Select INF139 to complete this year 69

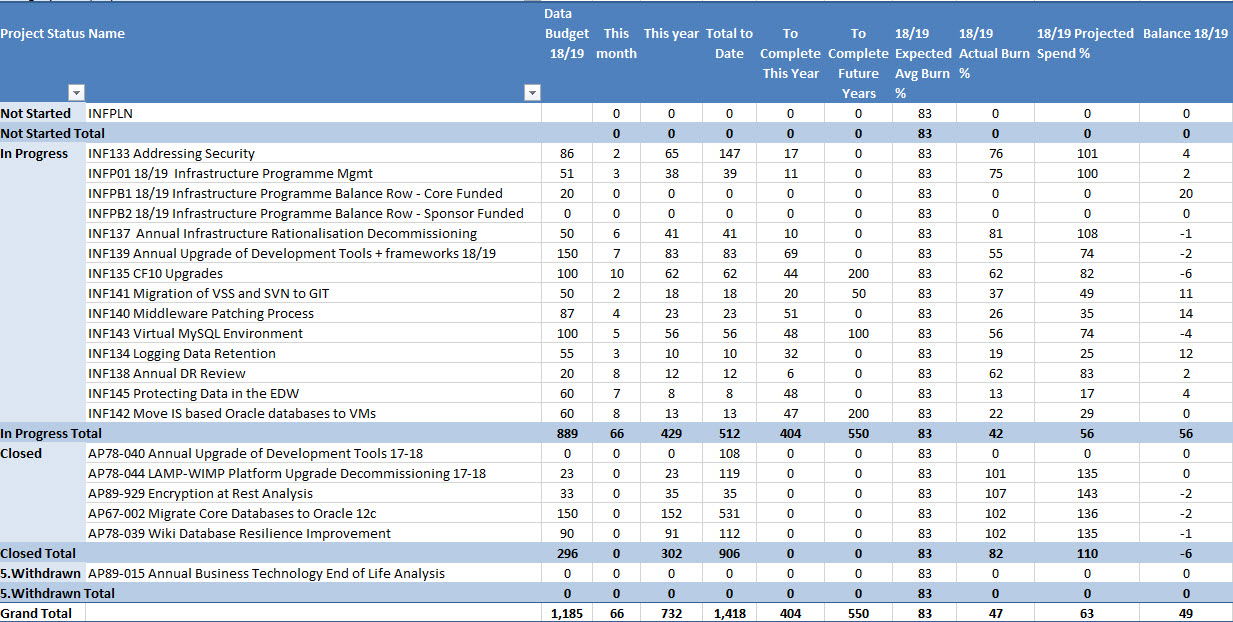pyautogui.click(x=790, y=253)
